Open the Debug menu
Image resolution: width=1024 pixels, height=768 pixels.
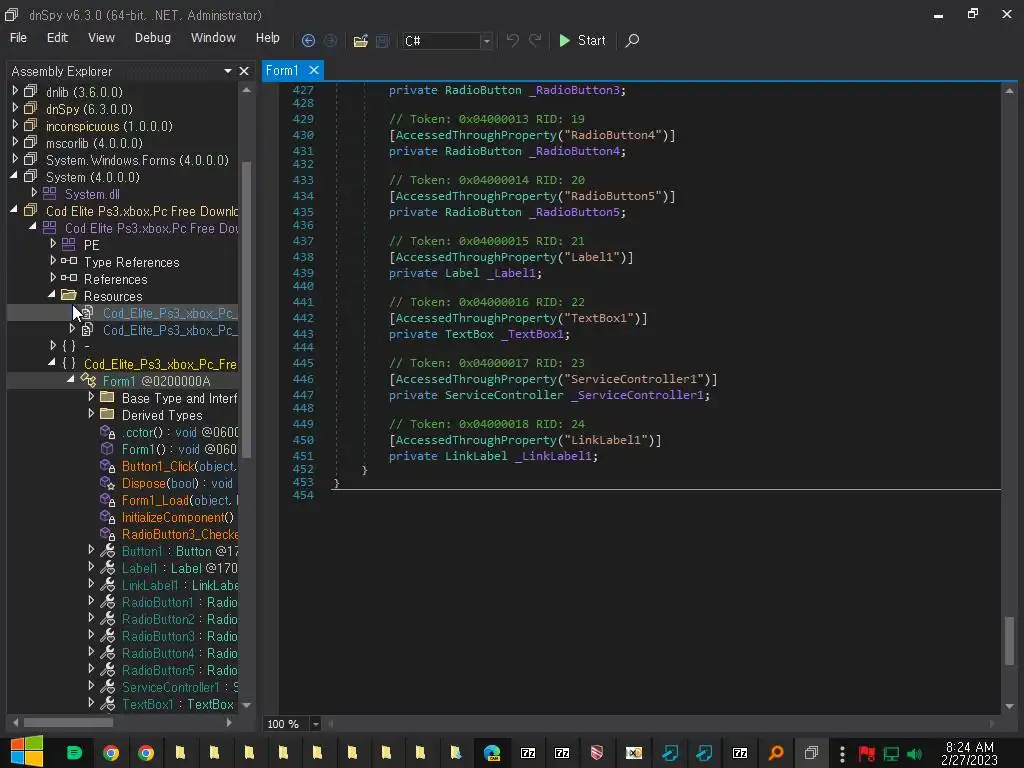point(152,38)
